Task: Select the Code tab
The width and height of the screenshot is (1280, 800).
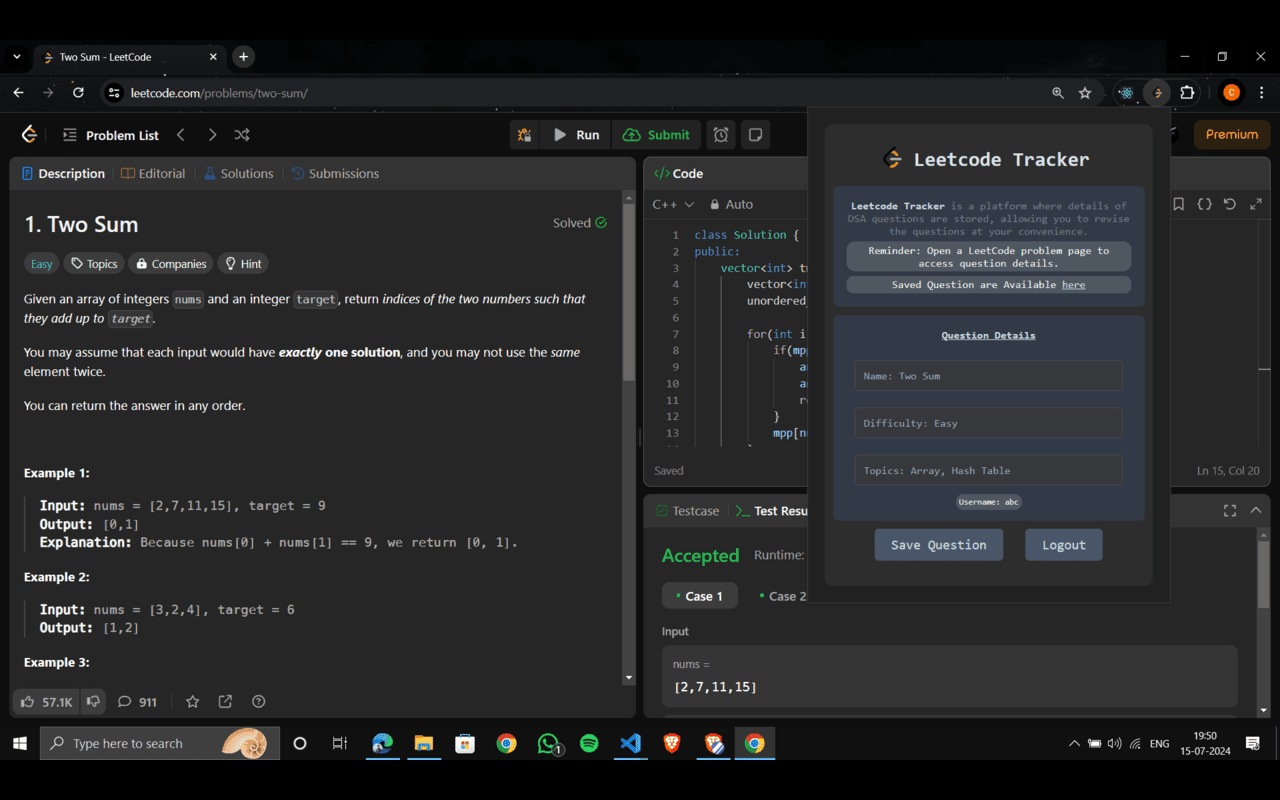Action: point(678,173)
